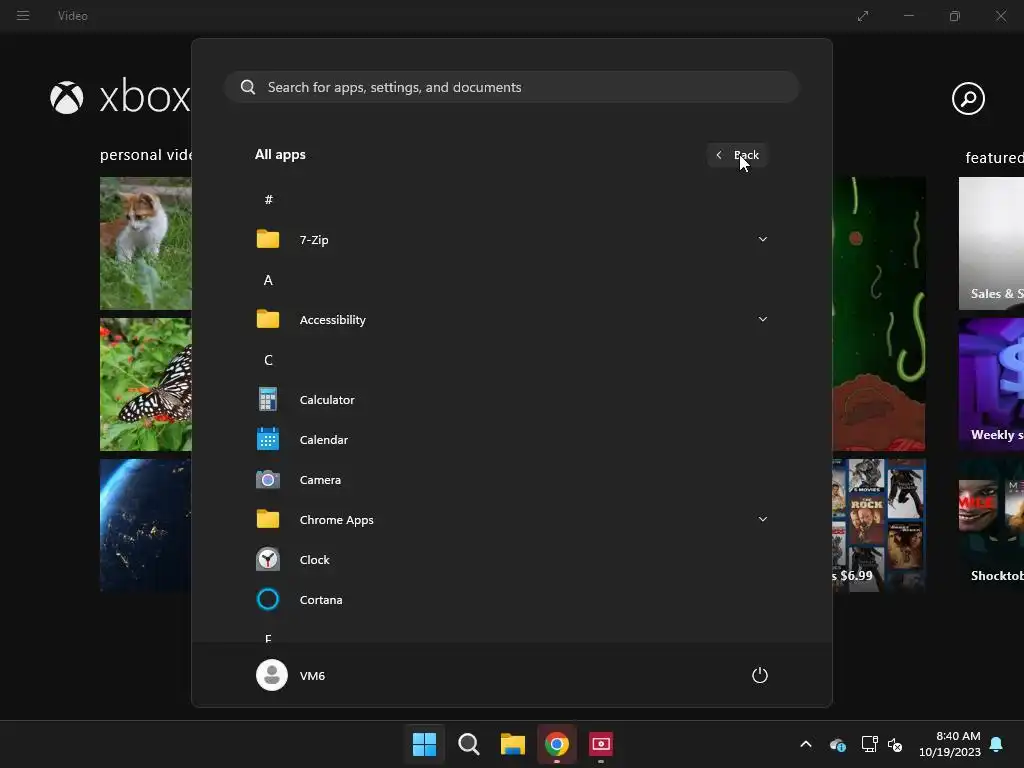The height and width of the screenshot is (768, 1024).
Task: Click the featured section heading
Action: [994, 157]
